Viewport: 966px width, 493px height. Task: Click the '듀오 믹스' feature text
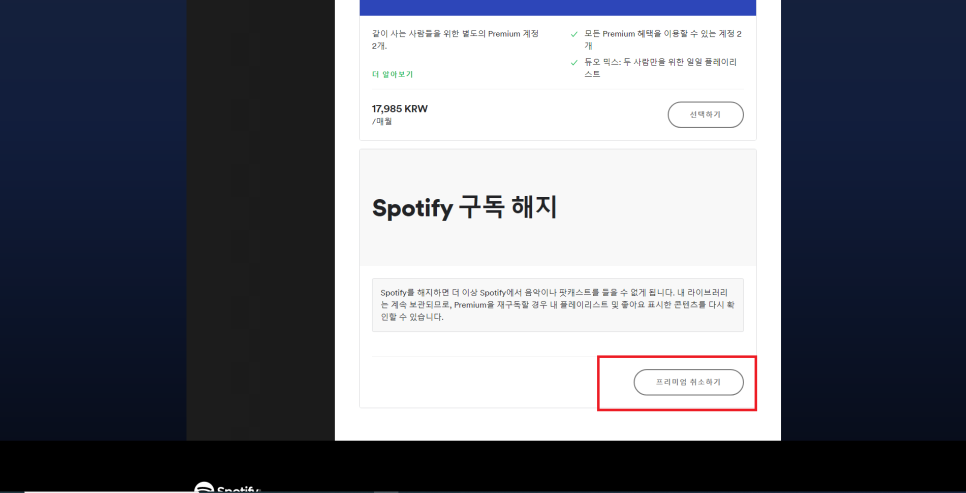pyautogui.click(x=660, y=68)
